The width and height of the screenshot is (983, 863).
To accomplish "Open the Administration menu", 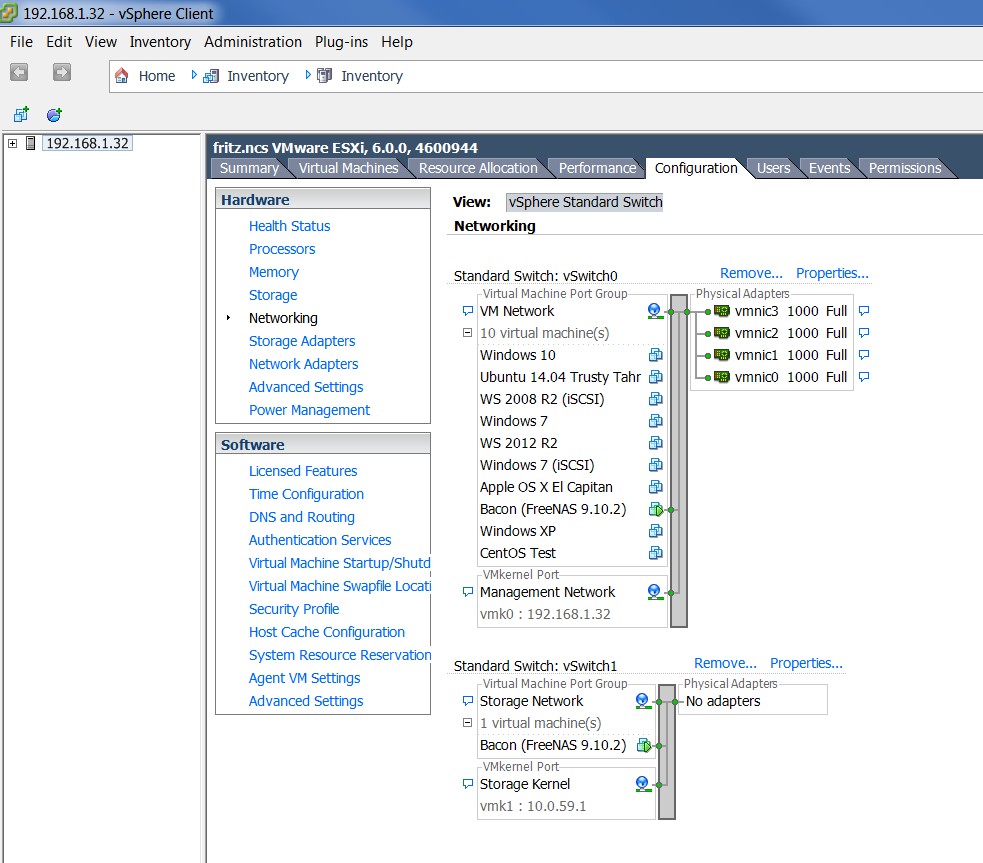I will [x=252, y=42].
